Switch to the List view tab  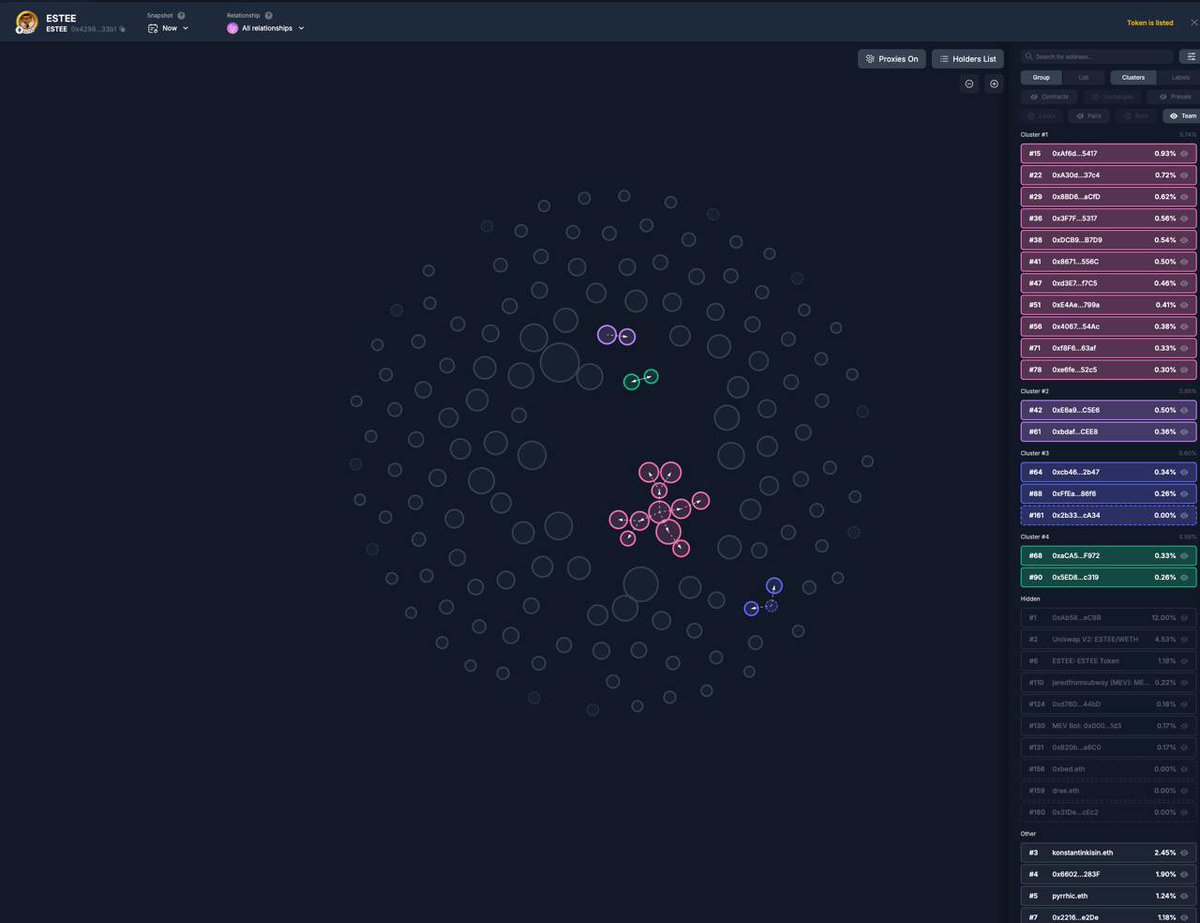(x=1084, y=77)
